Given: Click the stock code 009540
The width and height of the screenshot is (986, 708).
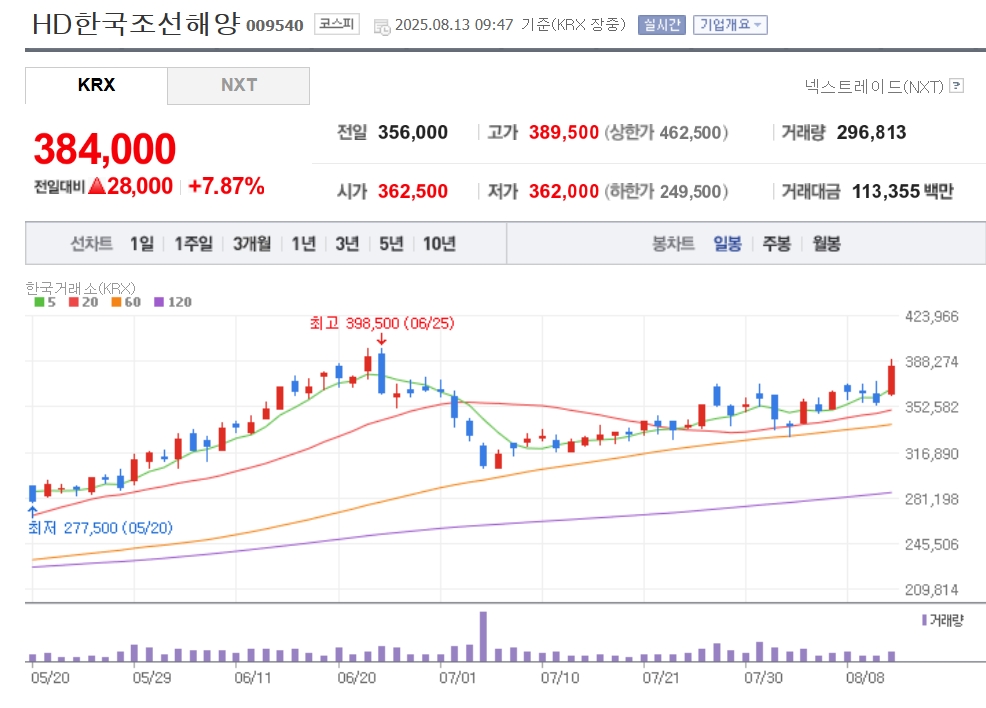Looking at the screenshot, I should (274, 26).
